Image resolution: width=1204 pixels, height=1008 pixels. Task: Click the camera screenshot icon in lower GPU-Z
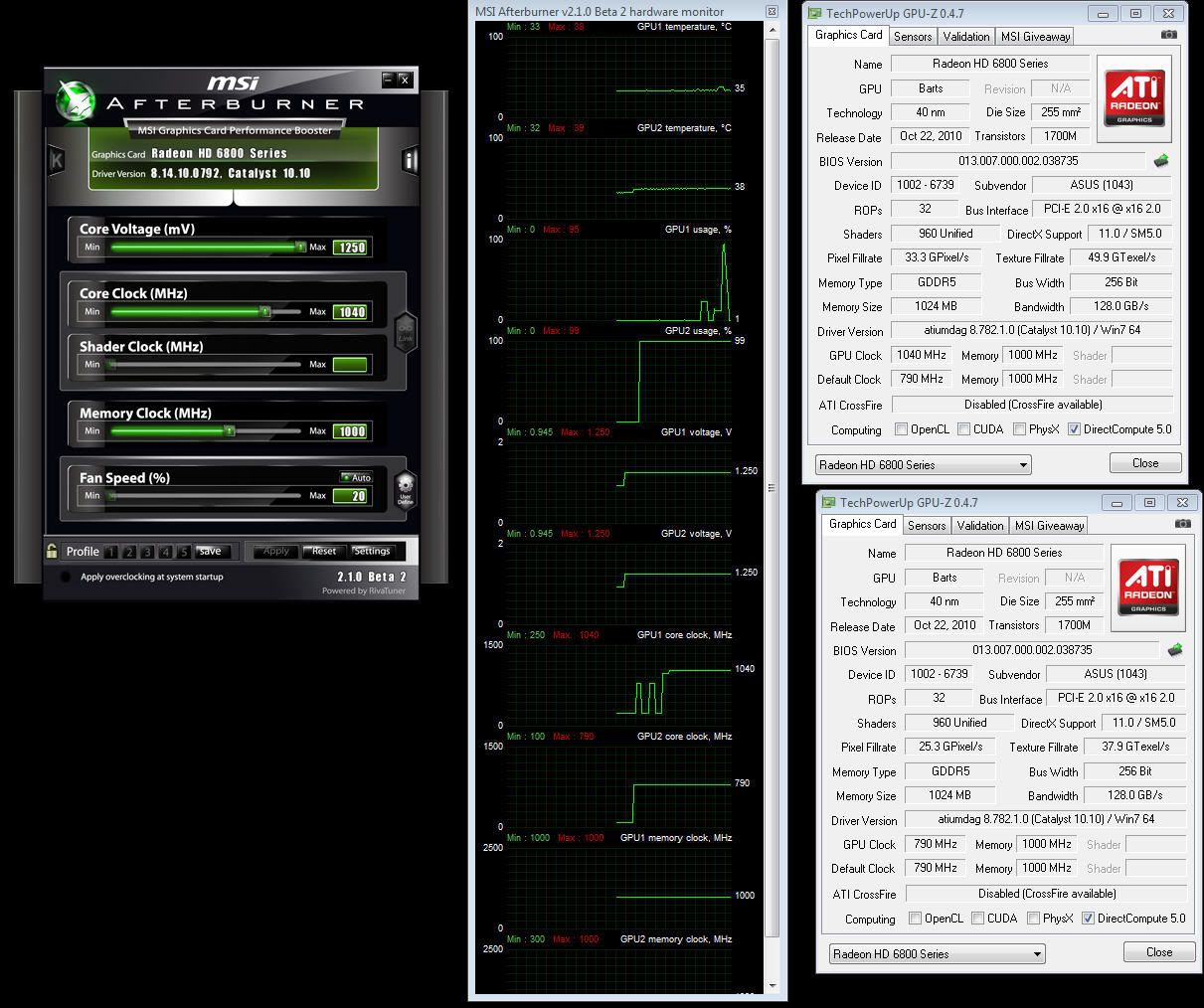1183,524
